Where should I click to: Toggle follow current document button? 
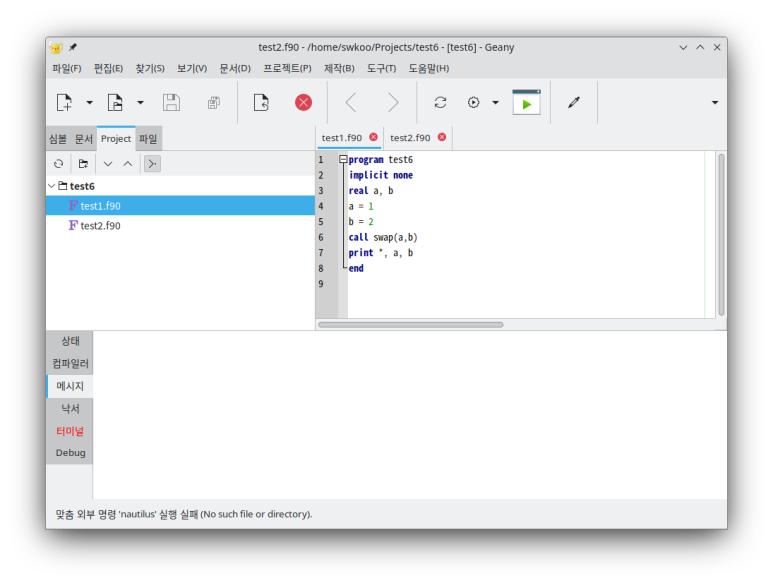152,164
